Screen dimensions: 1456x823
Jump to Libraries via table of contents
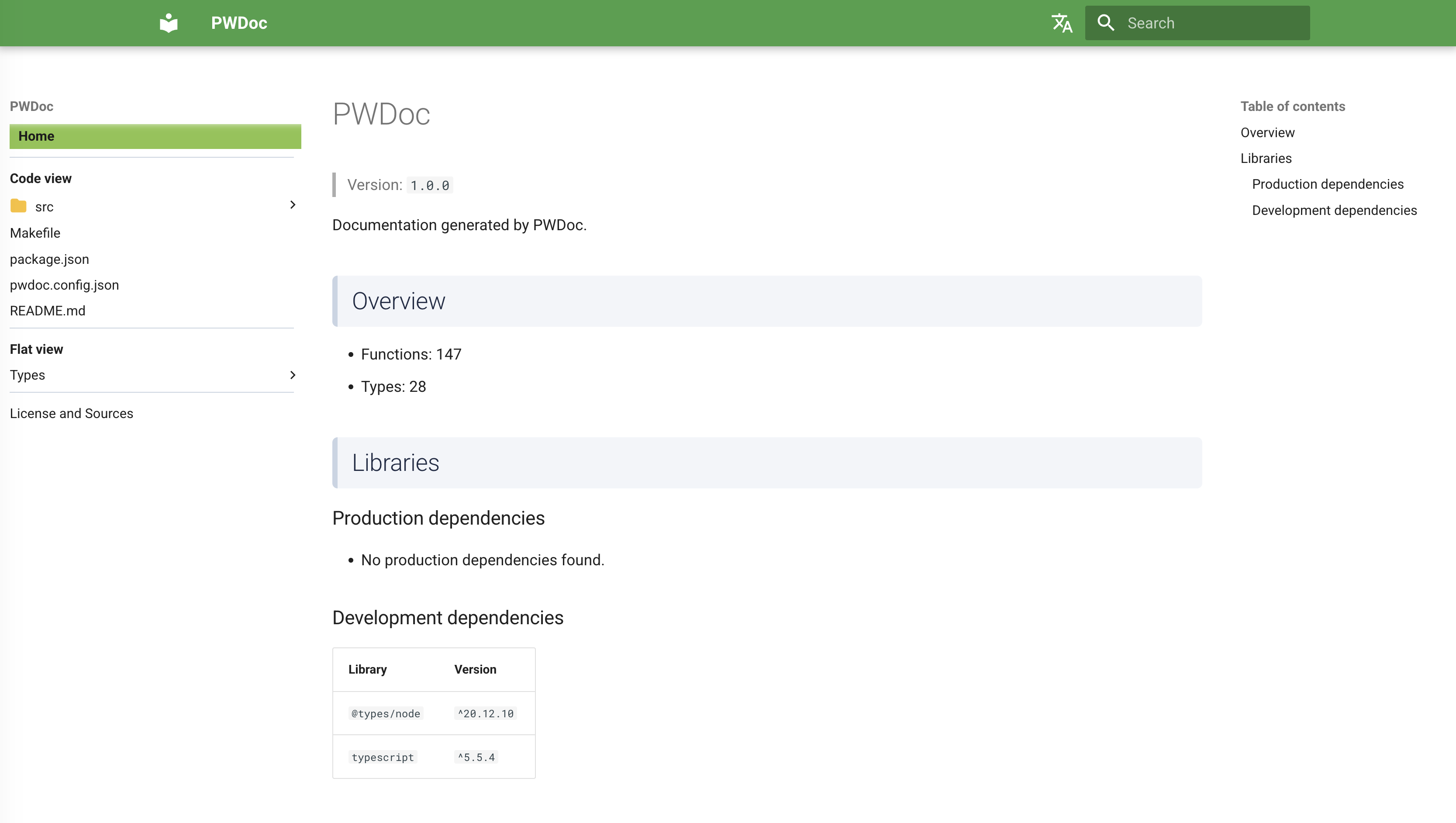[x=1266, y=158]
